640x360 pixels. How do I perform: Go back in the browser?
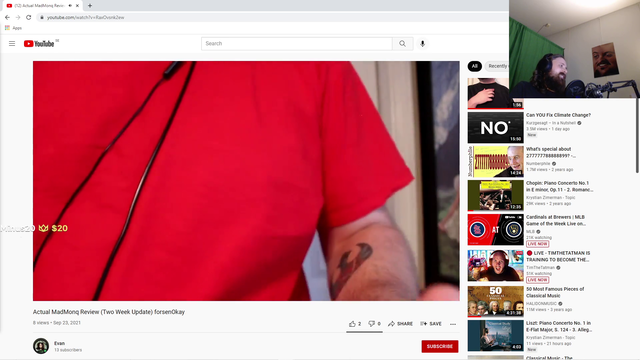tap(7, 17)
